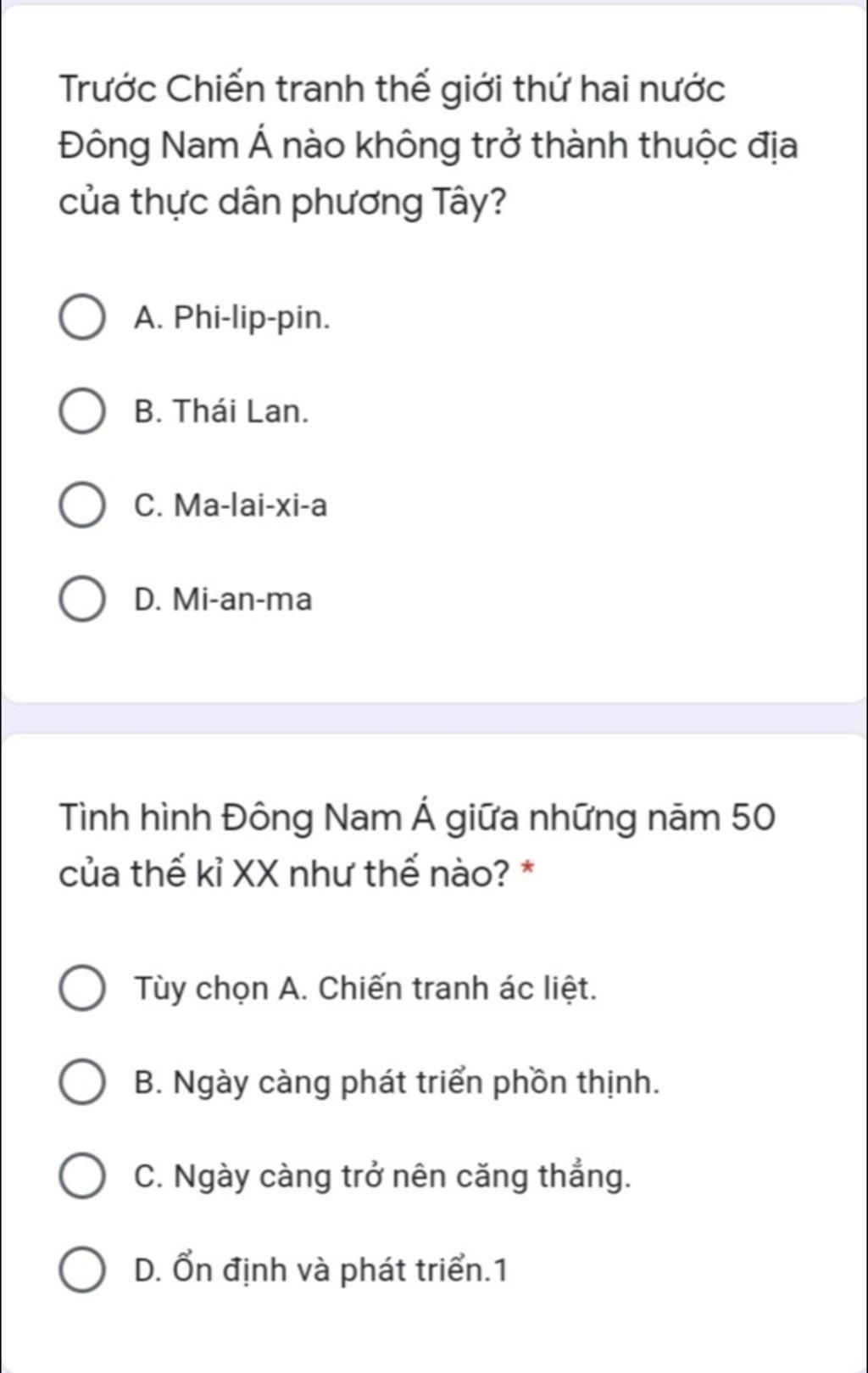Click the 'A. Phi-lip-pin.' option label

(x=231, y=319)
